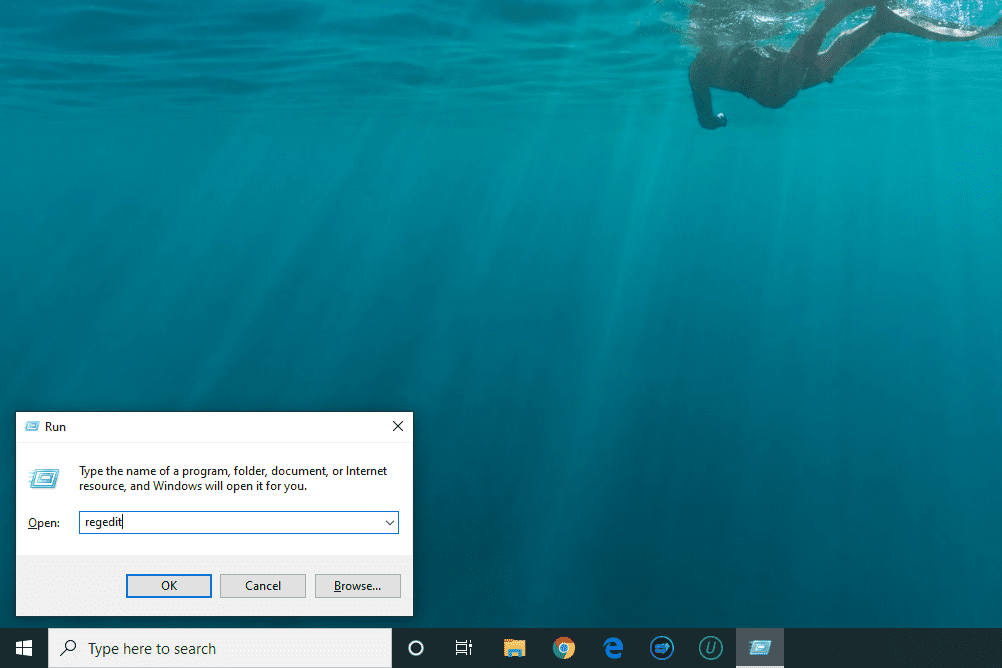Cancel the Run dialog
The height and width of the screenshot is (668, 1002).
[x=262, y=586]
